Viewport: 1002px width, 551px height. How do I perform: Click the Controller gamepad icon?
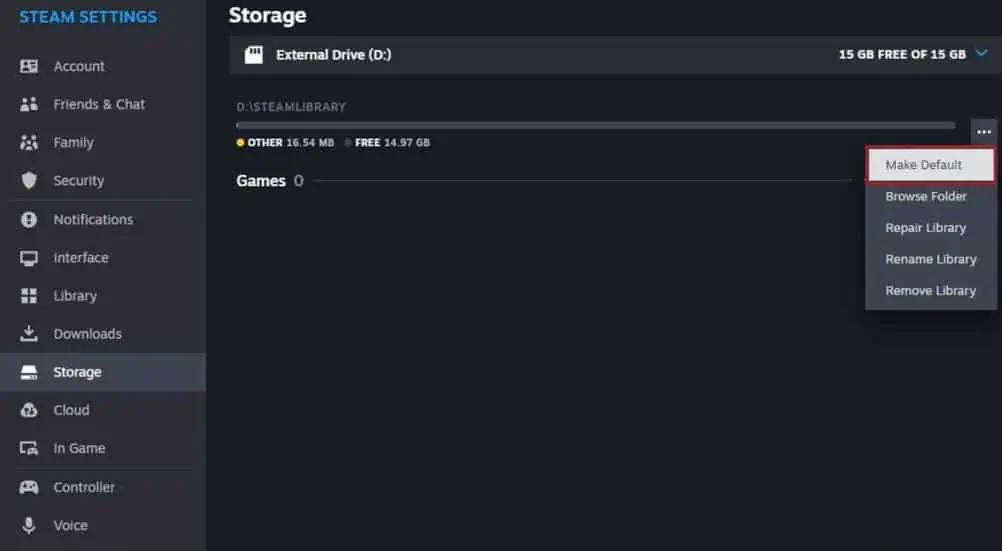tap(29, 487)
